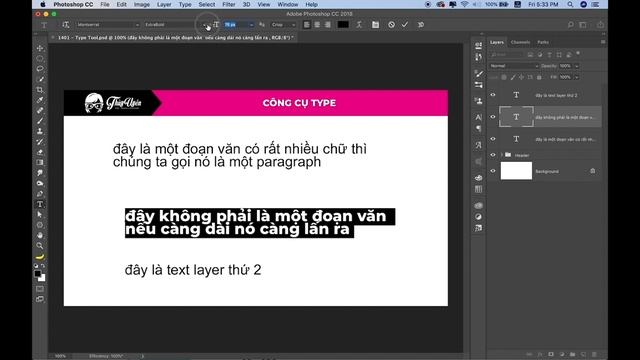
Task: Hide the Background layer
Action: click(493, 171)
